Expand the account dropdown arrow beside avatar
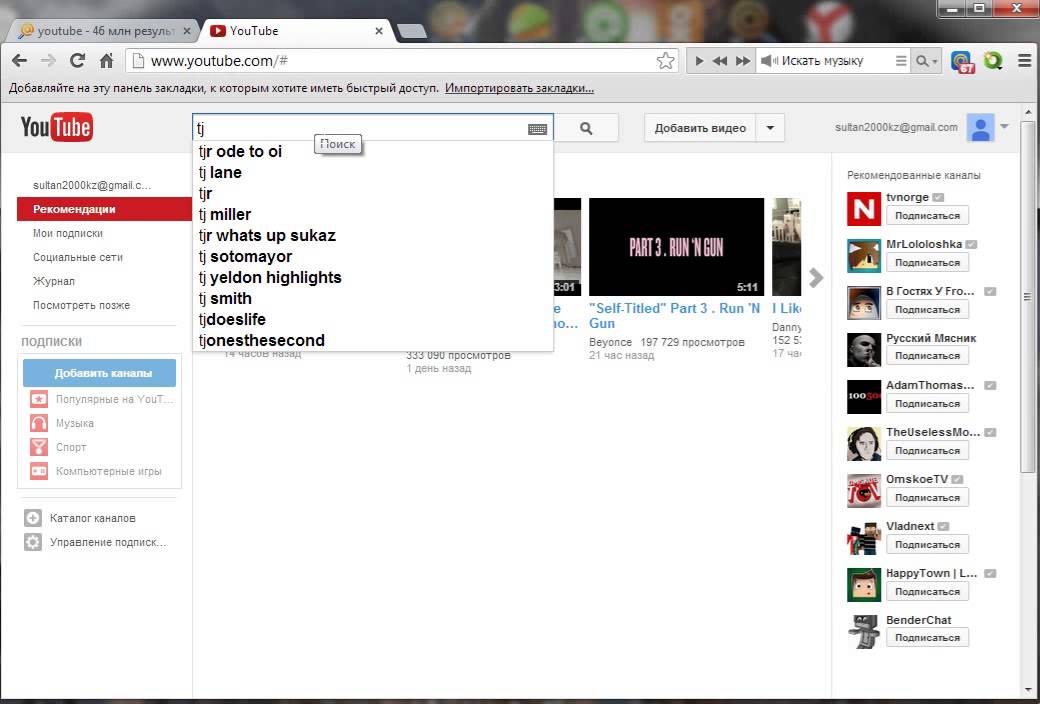Image resolution: width=1040 pixels, height=704 pixels. 1004,126
